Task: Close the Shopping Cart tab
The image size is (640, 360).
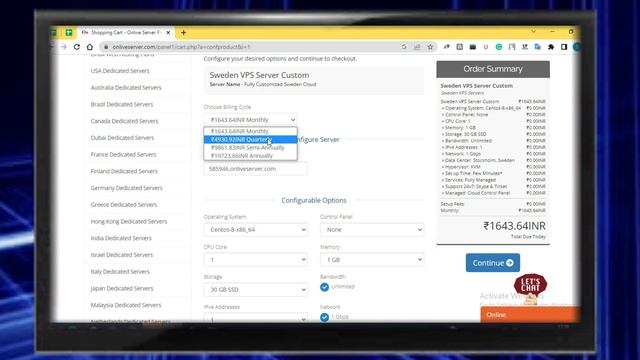Action: point(168,32)
